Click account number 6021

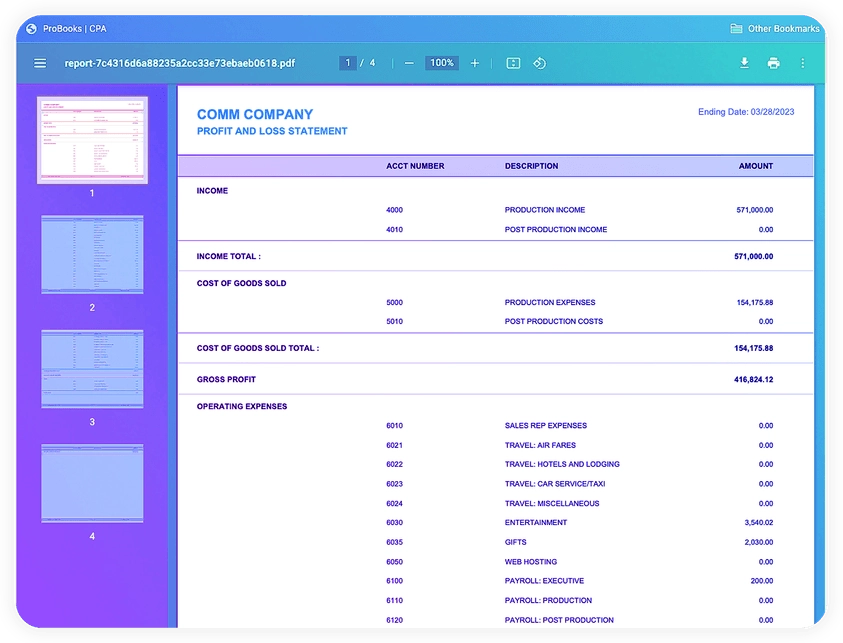click(394, 445)
